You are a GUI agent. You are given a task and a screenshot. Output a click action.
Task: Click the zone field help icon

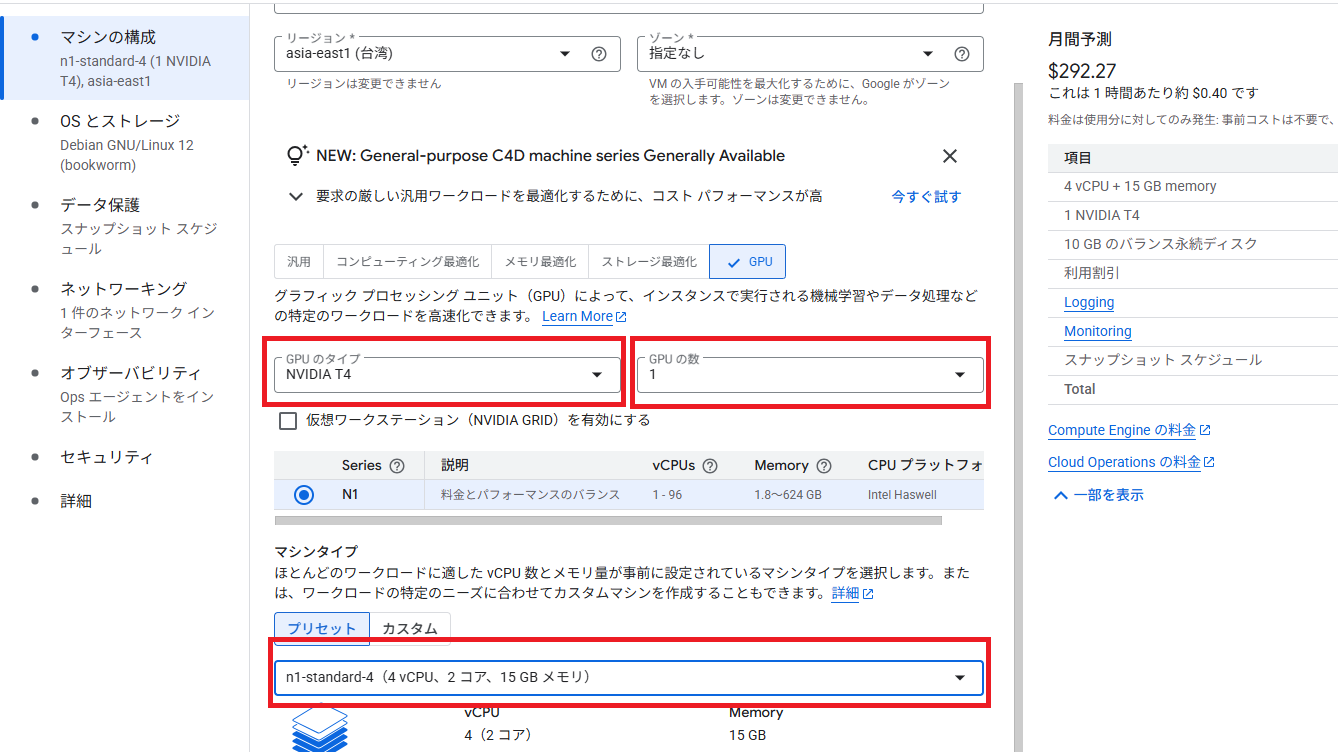962,54
